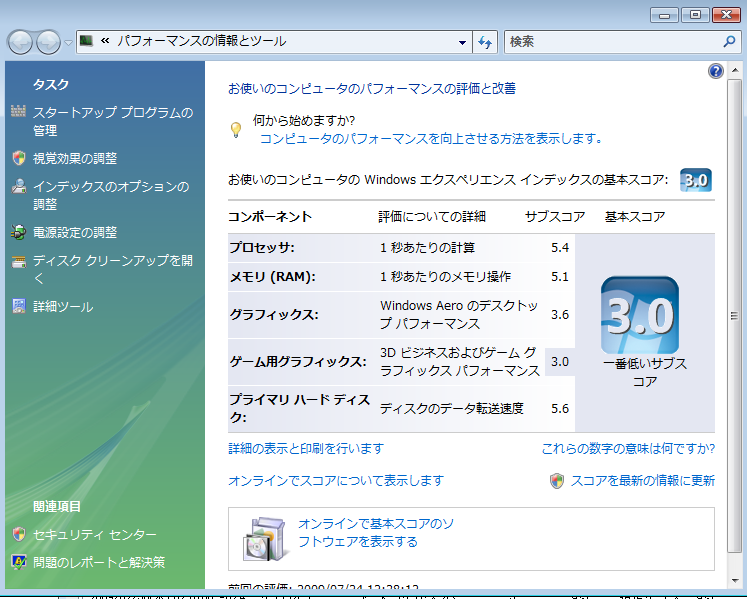Click オンラインでスコアについて表示します link

pos(336,480)
